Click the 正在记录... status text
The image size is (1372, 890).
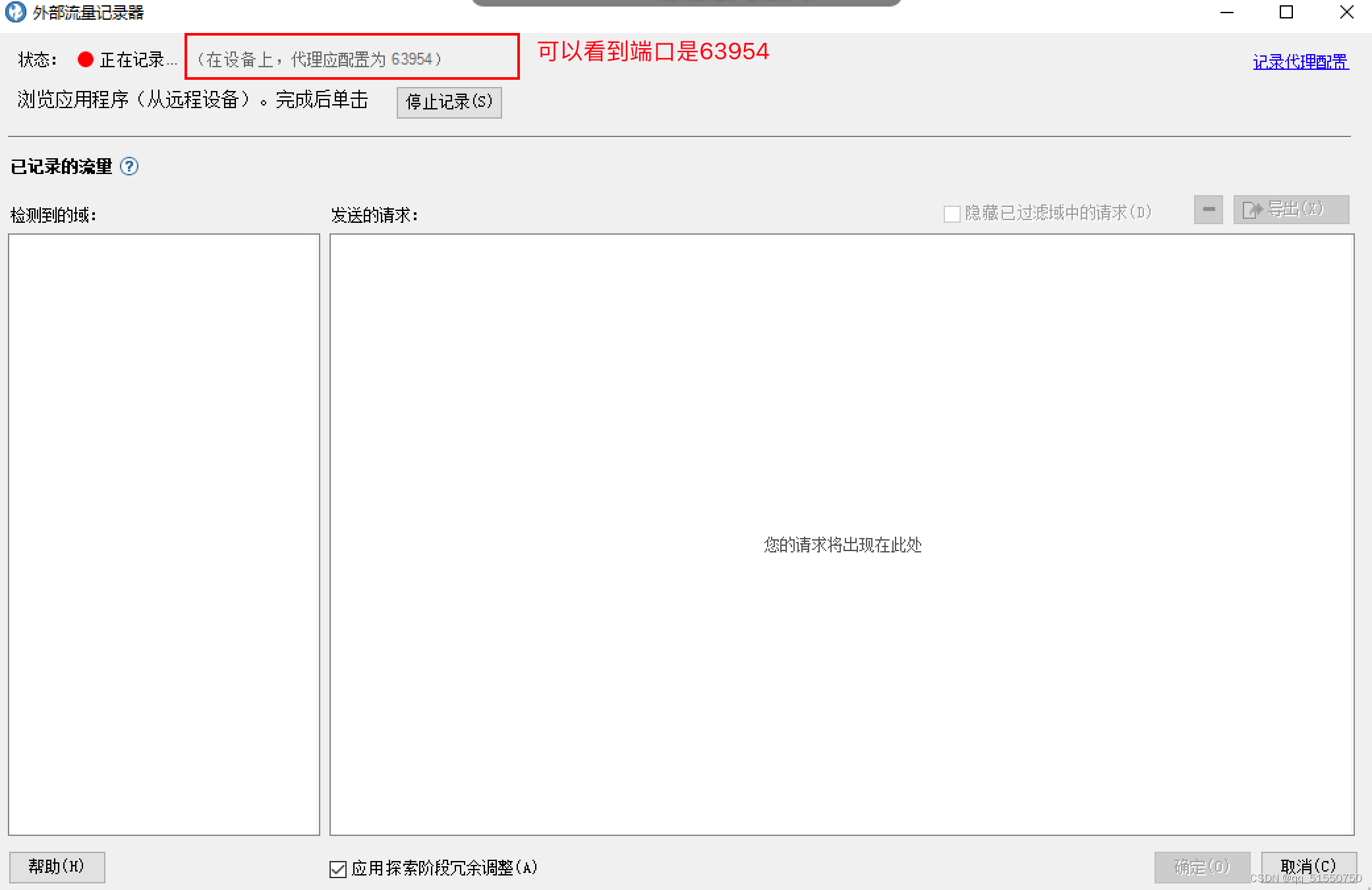pyautogui.click(x=138, y=60)
